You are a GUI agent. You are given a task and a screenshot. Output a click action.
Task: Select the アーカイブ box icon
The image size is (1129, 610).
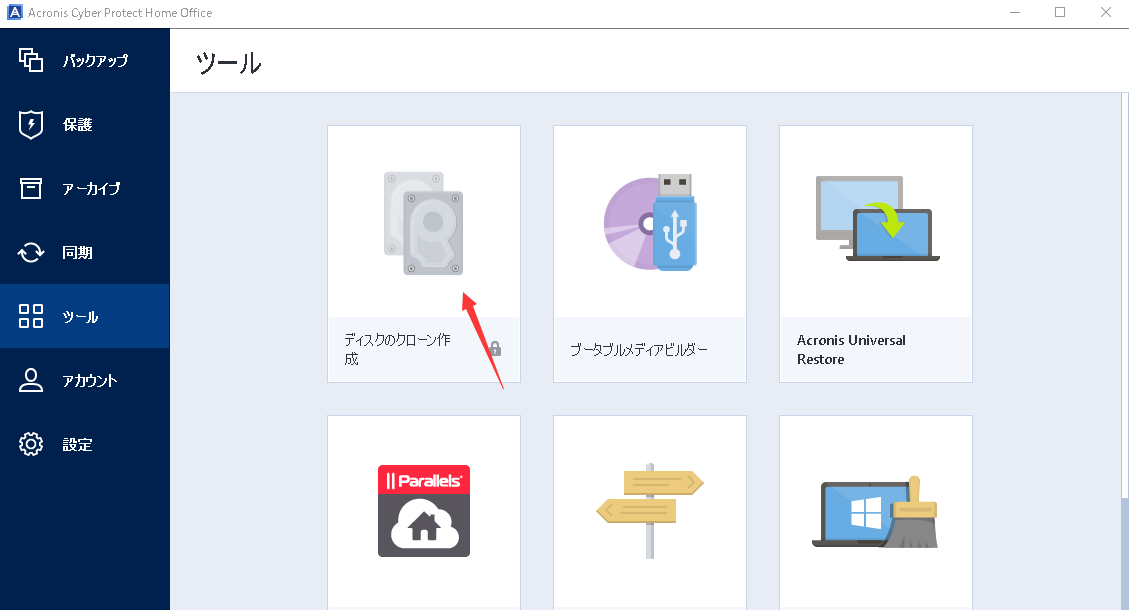[x=30, y=189]
